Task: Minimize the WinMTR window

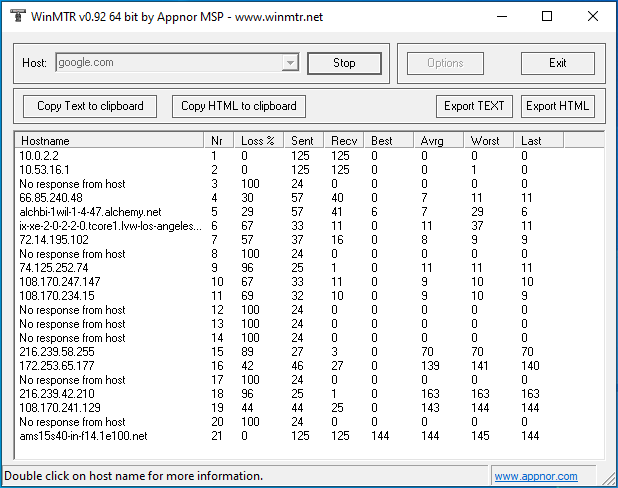Action: [x=502, y=17]
